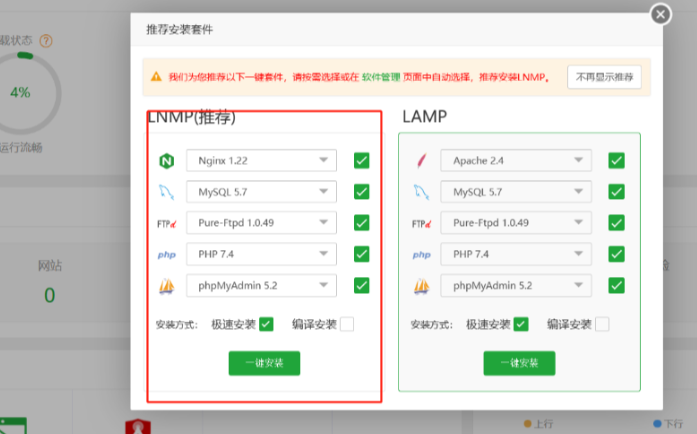Click the 安装方式 label in LAMP

pyautogui.click(x=431, y=325)
